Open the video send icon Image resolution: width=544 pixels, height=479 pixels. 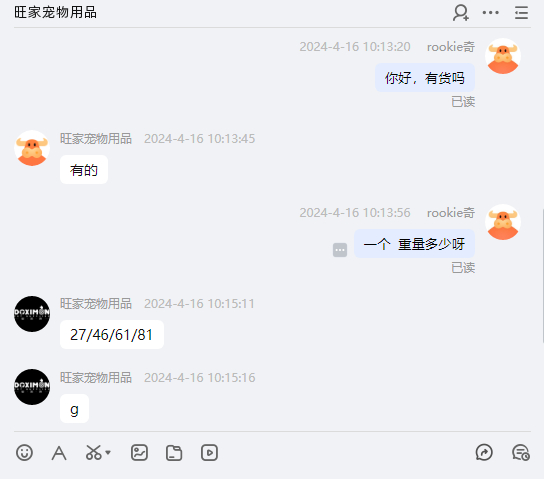click(x=209, y=453)
